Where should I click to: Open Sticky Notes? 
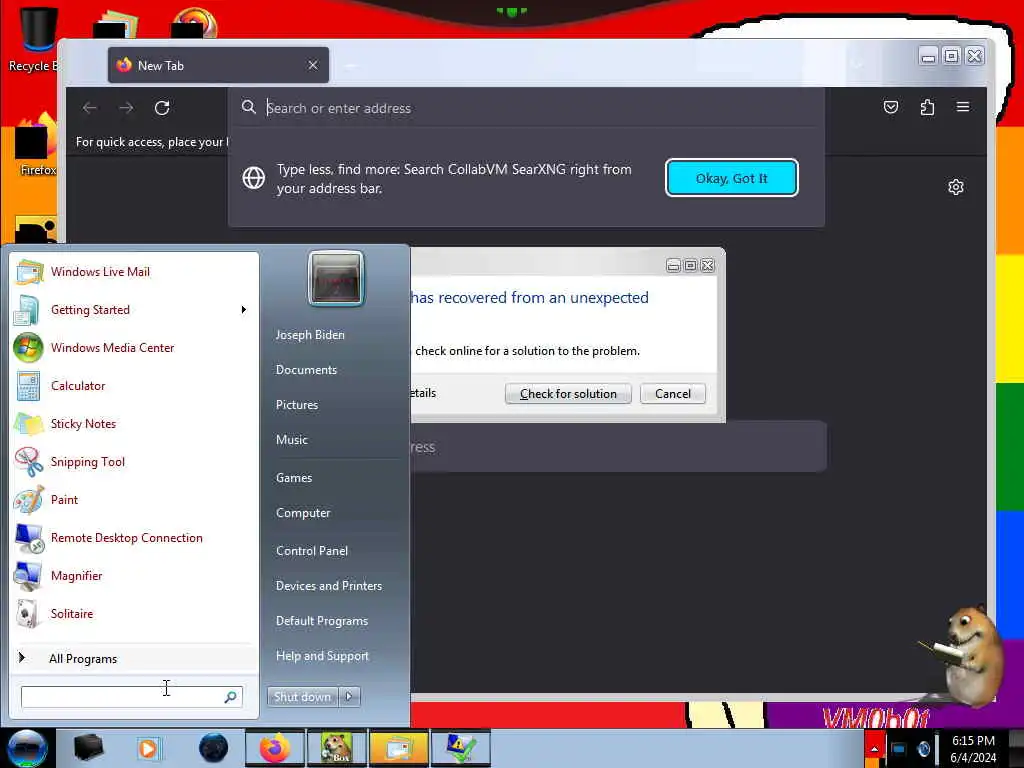[134, 423]
